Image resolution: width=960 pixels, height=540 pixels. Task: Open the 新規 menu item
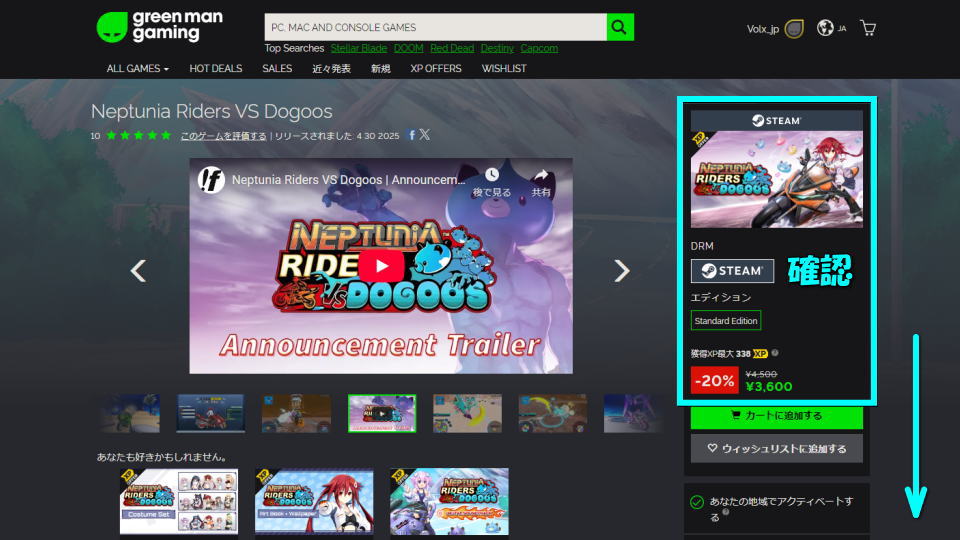(380, 69)
